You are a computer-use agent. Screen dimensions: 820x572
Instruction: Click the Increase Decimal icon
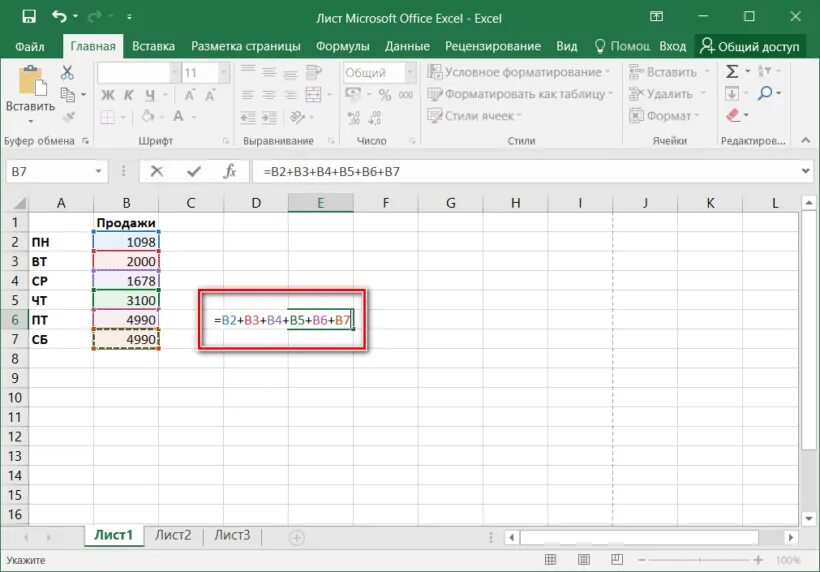pos(354,118)
